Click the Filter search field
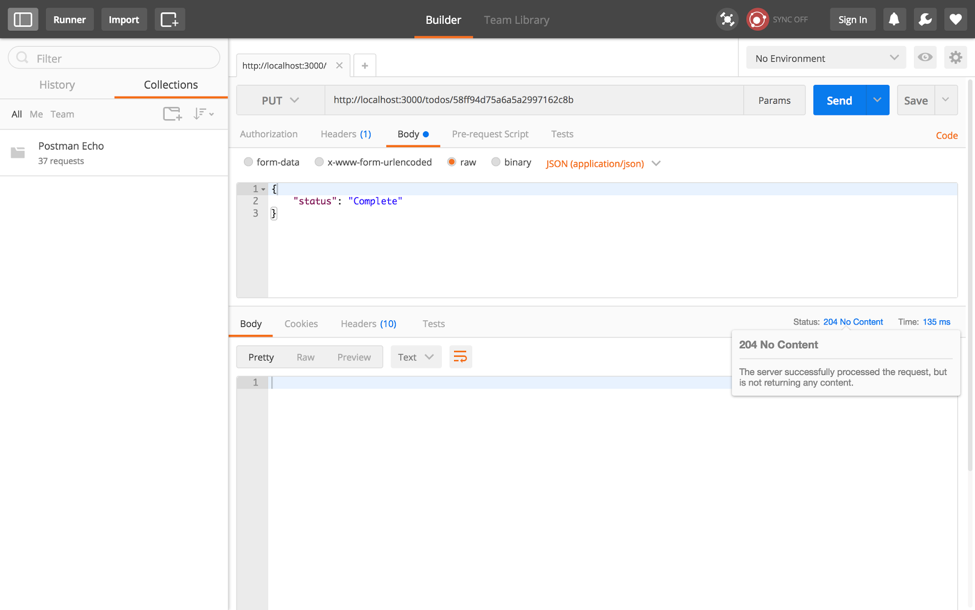975x610 pixels. (114, 58)
